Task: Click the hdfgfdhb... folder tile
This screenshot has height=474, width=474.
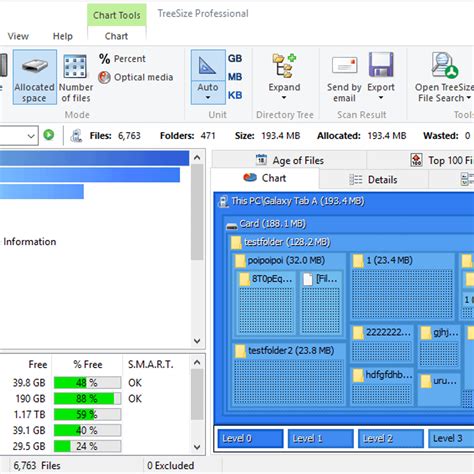Action: 383,387
